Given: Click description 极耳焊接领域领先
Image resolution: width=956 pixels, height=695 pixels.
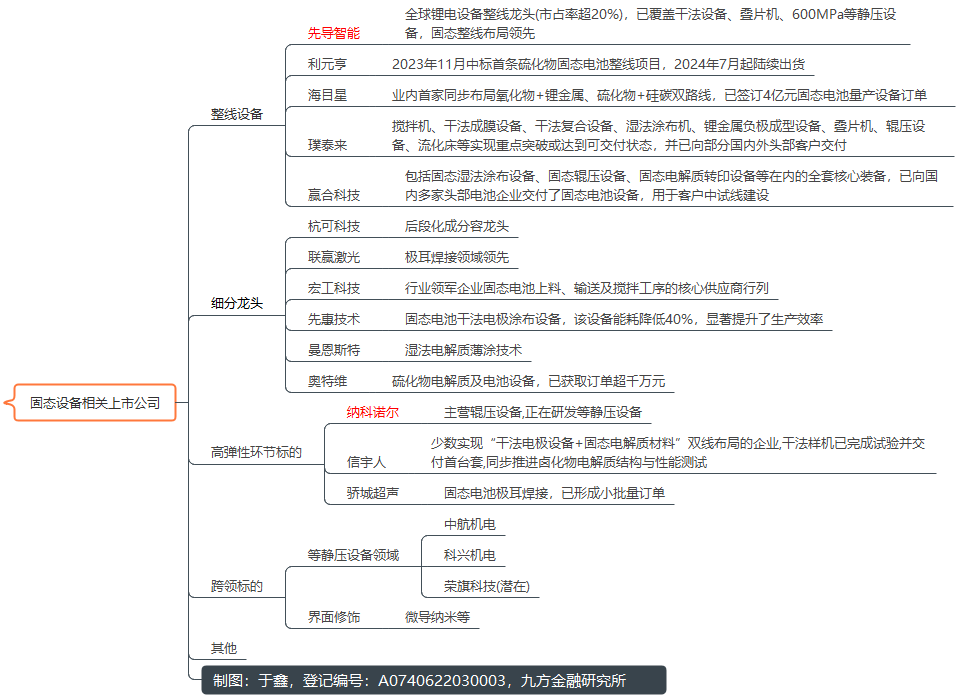Looking at the screenshot, I should click(x=457, y=257).
